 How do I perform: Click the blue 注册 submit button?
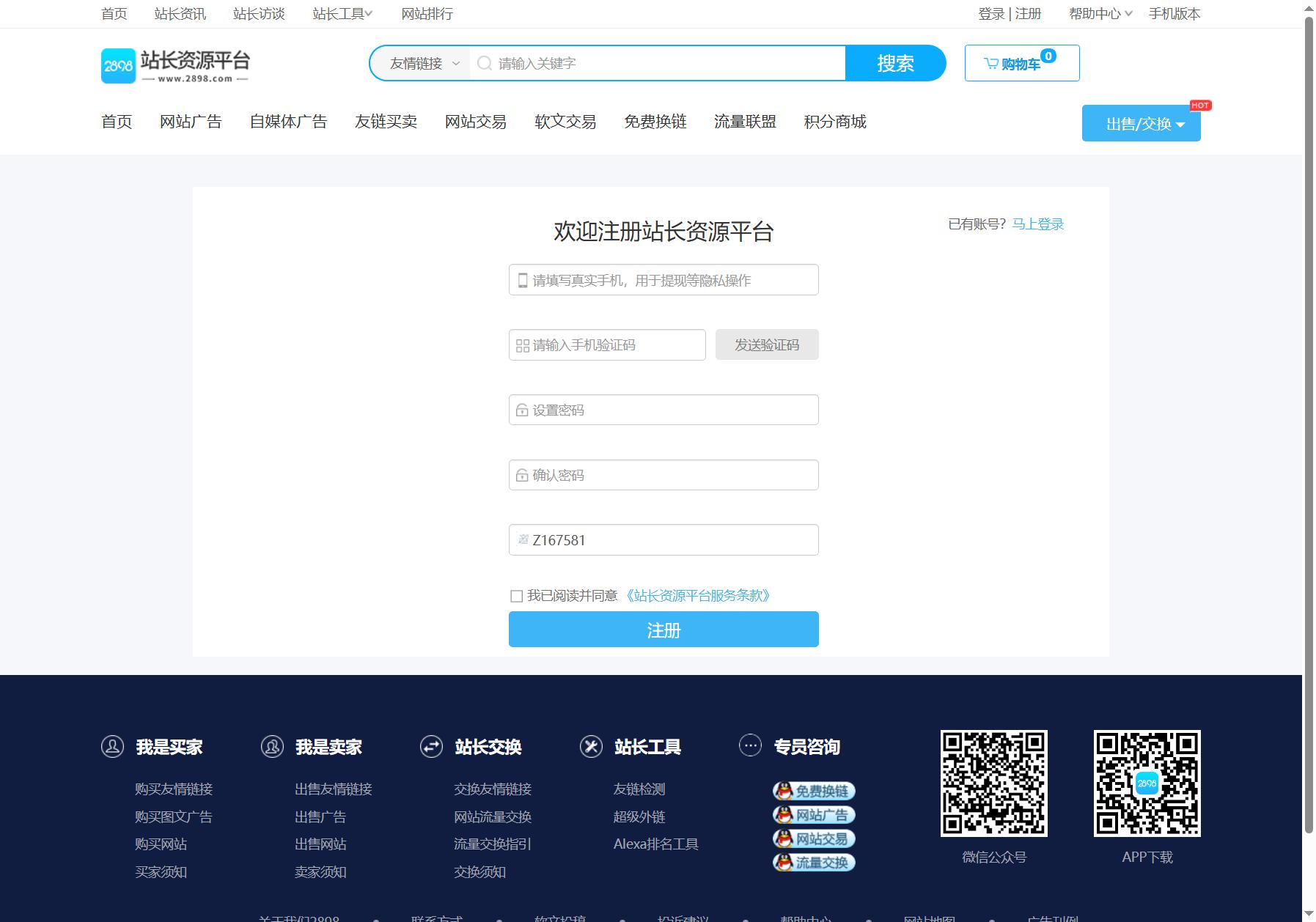click(x=663, y=630)
